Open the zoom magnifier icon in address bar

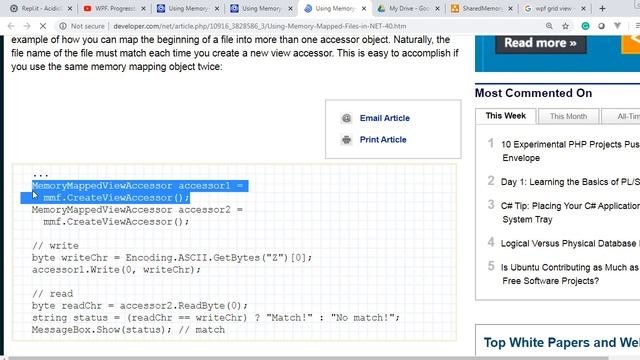click(x=549, y=26)
